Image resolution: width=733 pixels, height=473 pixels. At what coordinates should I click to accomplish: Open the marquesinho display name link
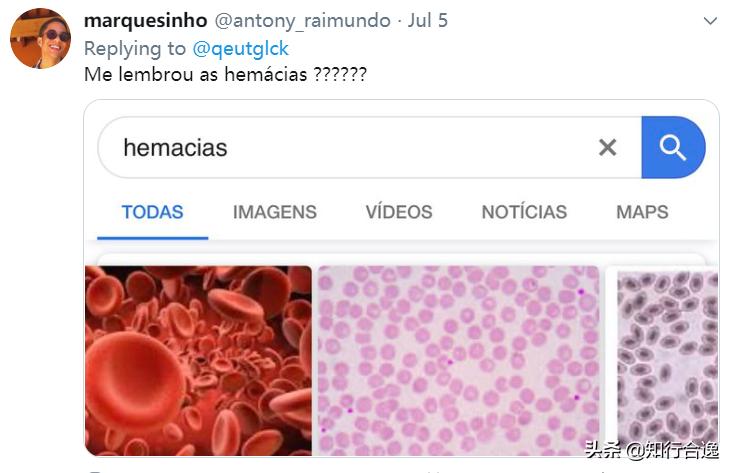[x=145, y=21]
